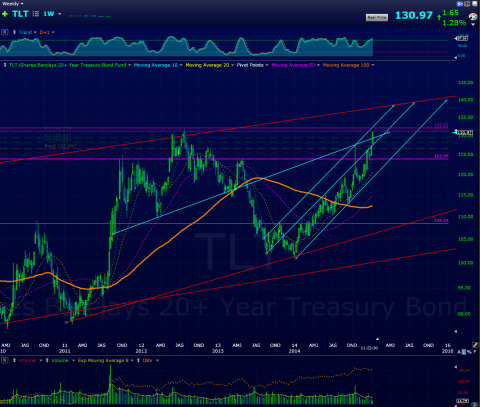
Task: Click the green plus add-symbol icon
Action: [x=5, y=14]
